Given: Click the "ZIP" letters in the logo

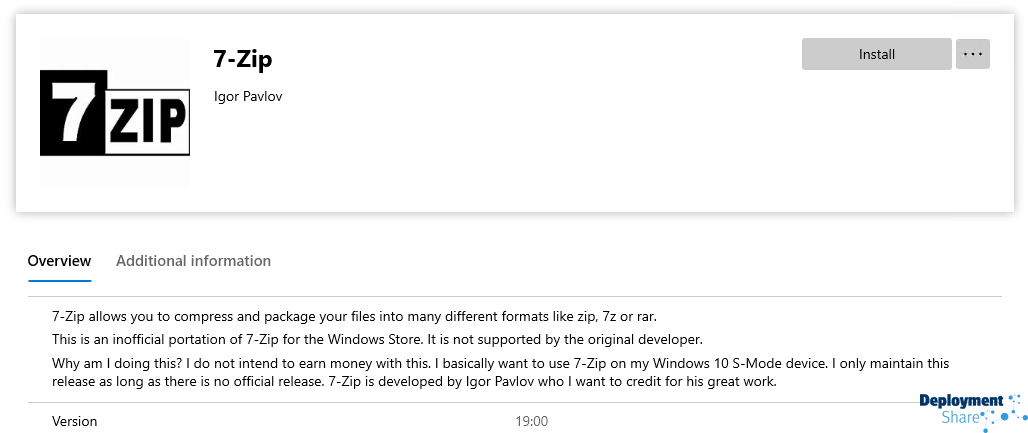Looking at the screenshot, I should [144, 121].
